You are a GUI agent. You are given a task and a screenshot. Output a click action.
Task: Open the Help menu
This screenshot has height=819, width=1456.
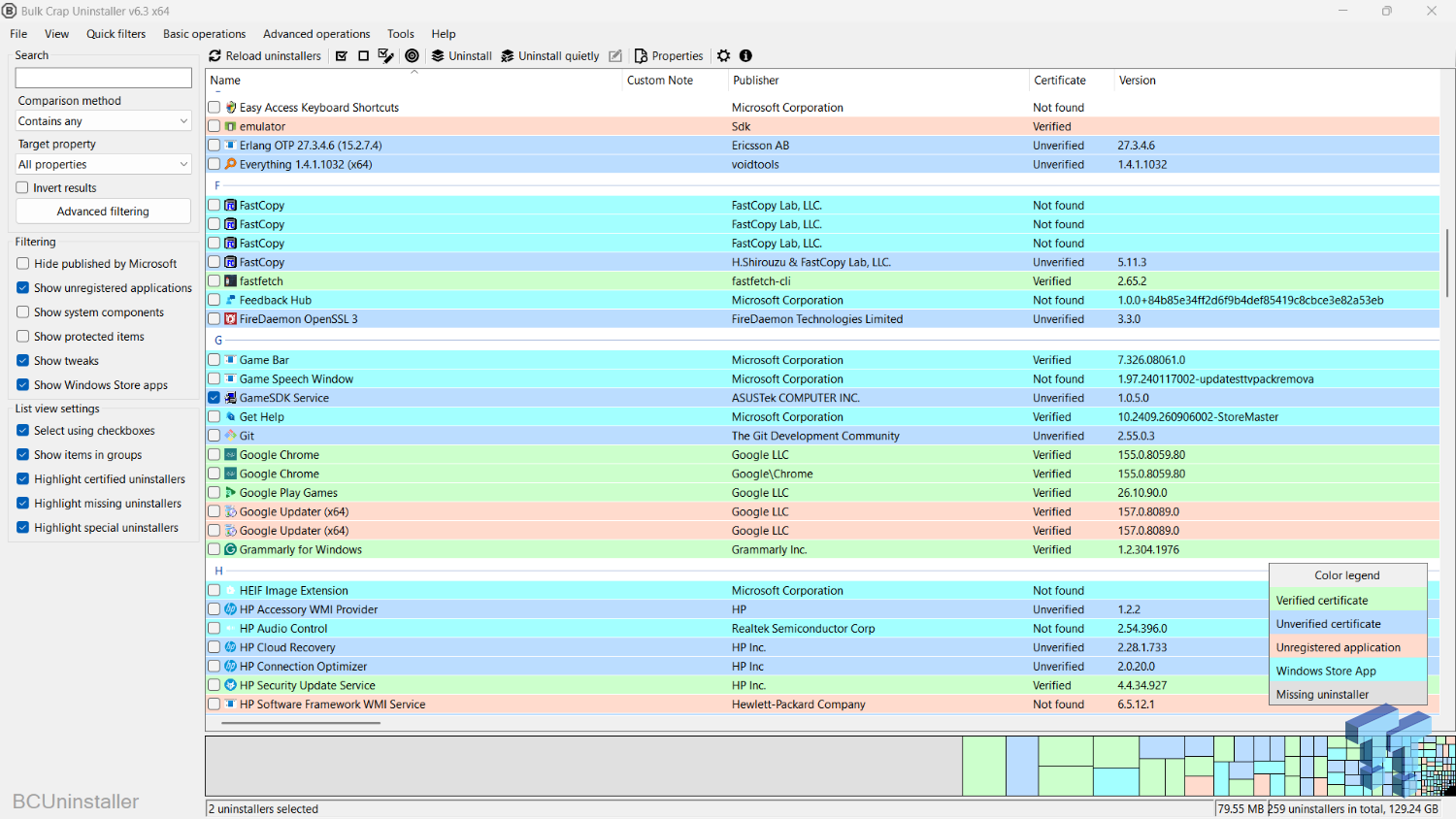pos(444,34)
